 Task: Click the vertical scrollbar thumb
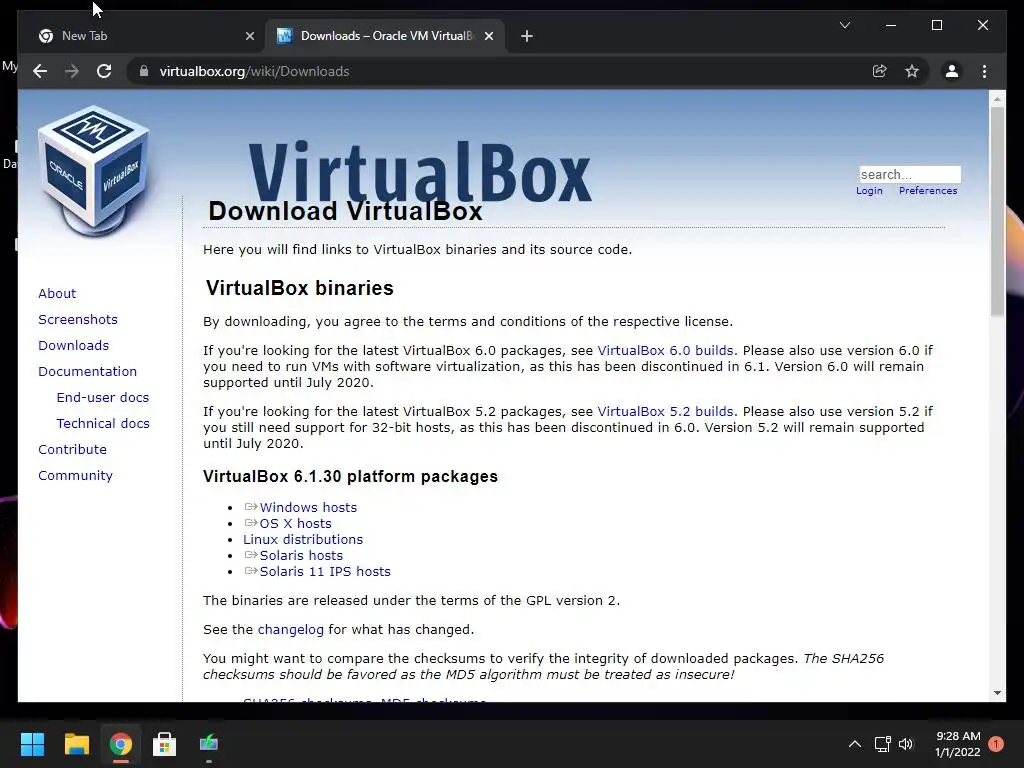point(997,212)
